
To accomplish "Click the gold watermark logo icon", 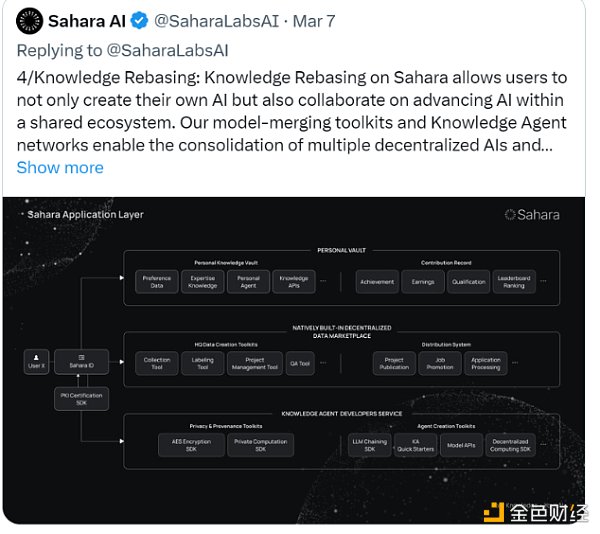I will [494, 513].
